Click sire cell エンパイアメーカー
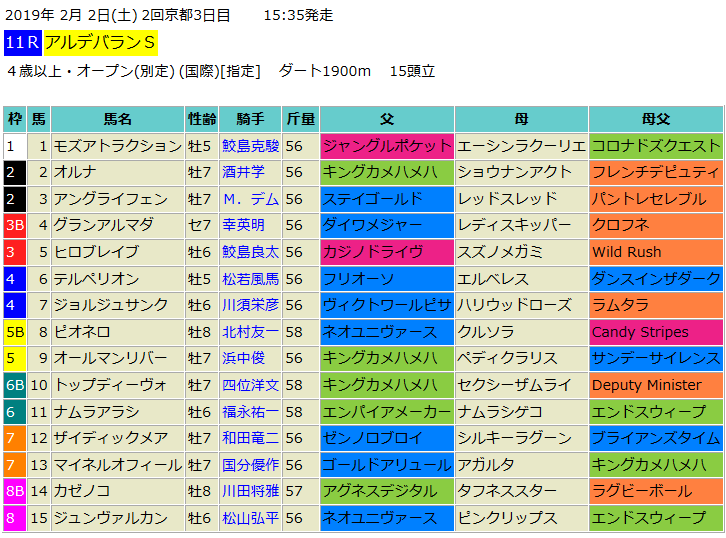 (x=387, y=412)
